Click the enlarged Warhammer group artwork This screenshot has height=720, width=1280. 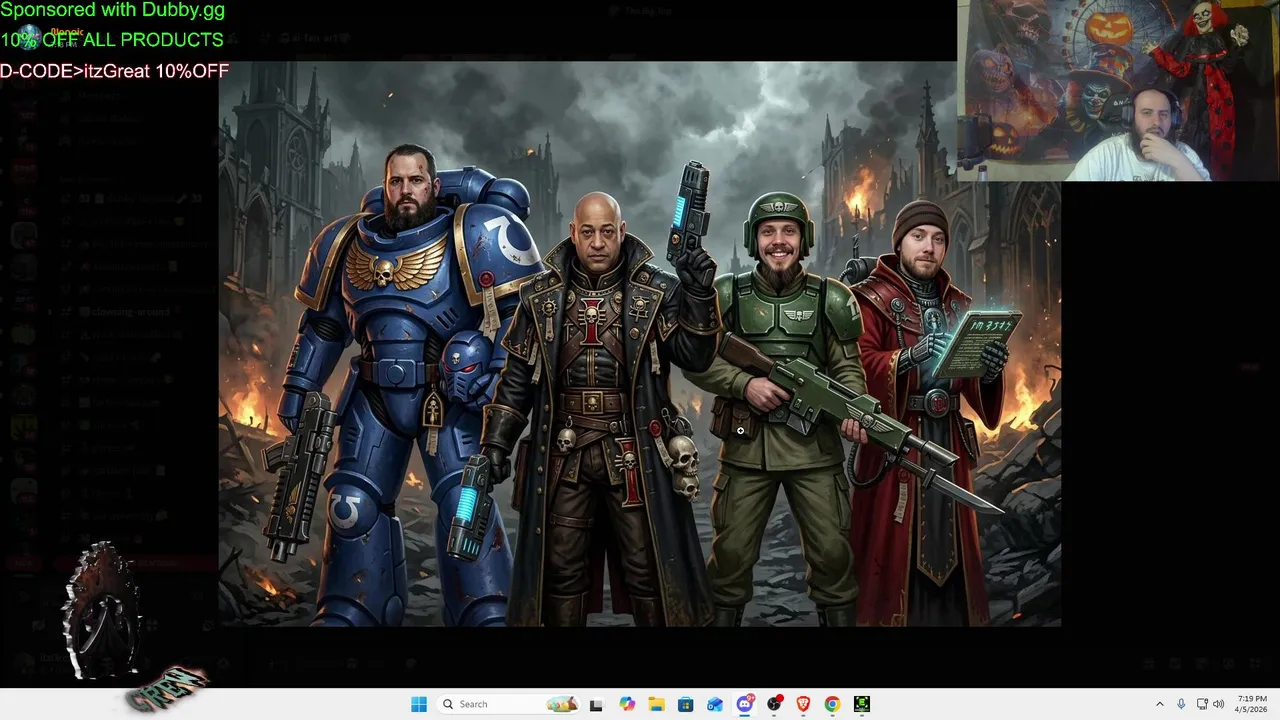pos(640,344)
